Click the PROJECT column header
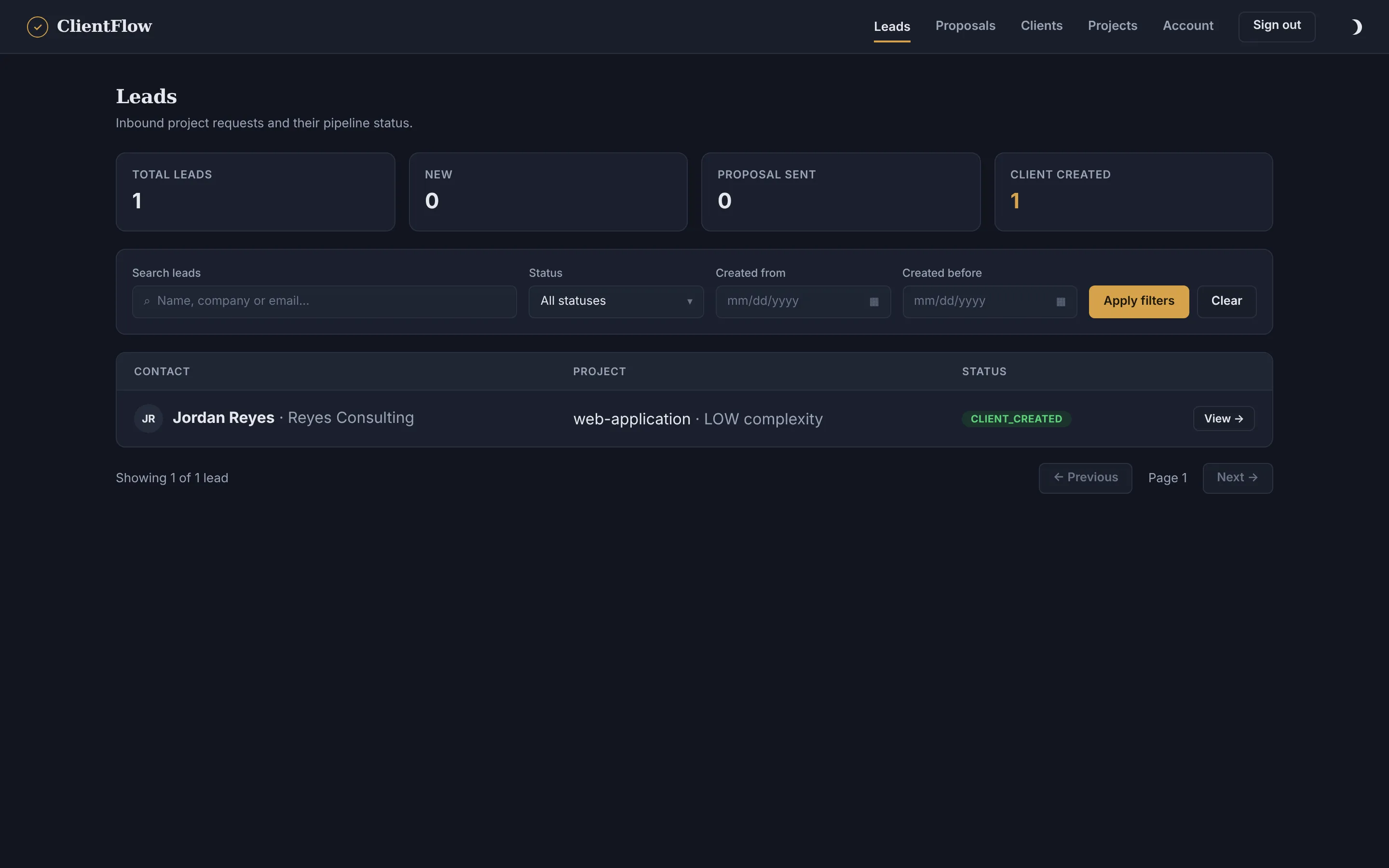 coord(599,371)
